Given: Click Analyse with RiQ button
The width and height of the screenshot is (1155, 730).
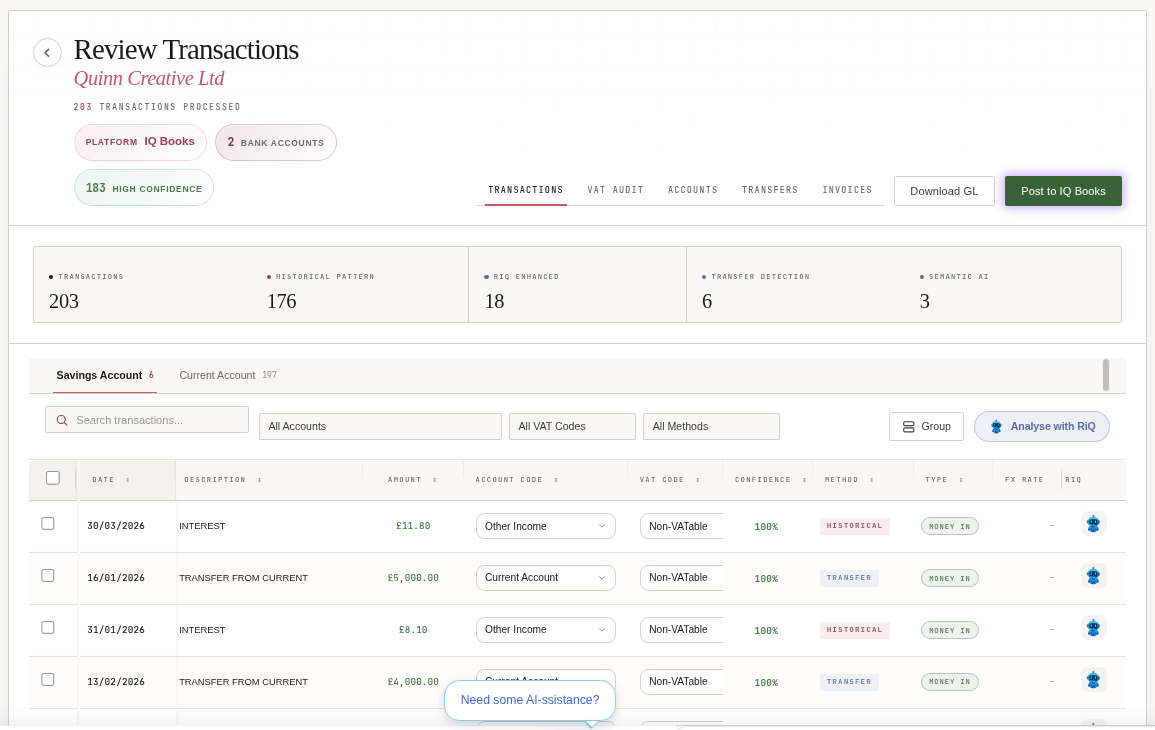Looking at the screenshot, I should (x=1042, y=427).
